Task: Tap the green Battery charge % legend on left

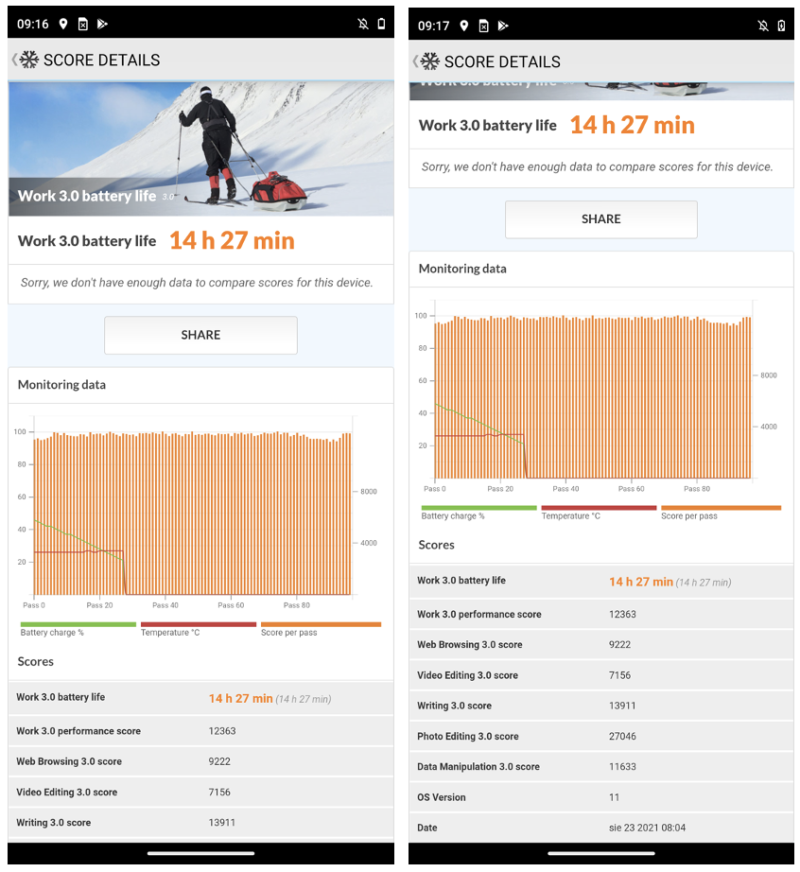Action: tap(78, 629)
